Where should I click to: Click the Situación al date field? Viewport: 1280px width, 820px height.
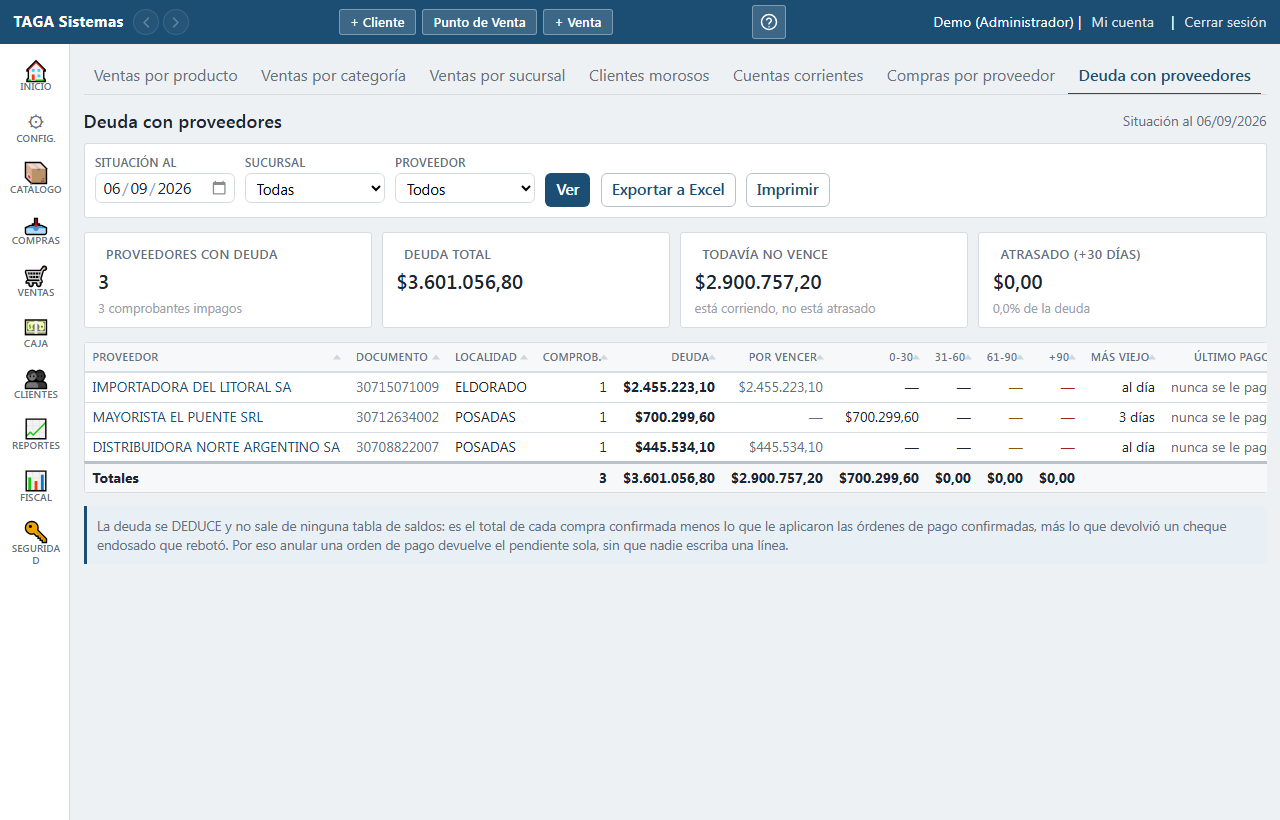[x=165, y=188]
